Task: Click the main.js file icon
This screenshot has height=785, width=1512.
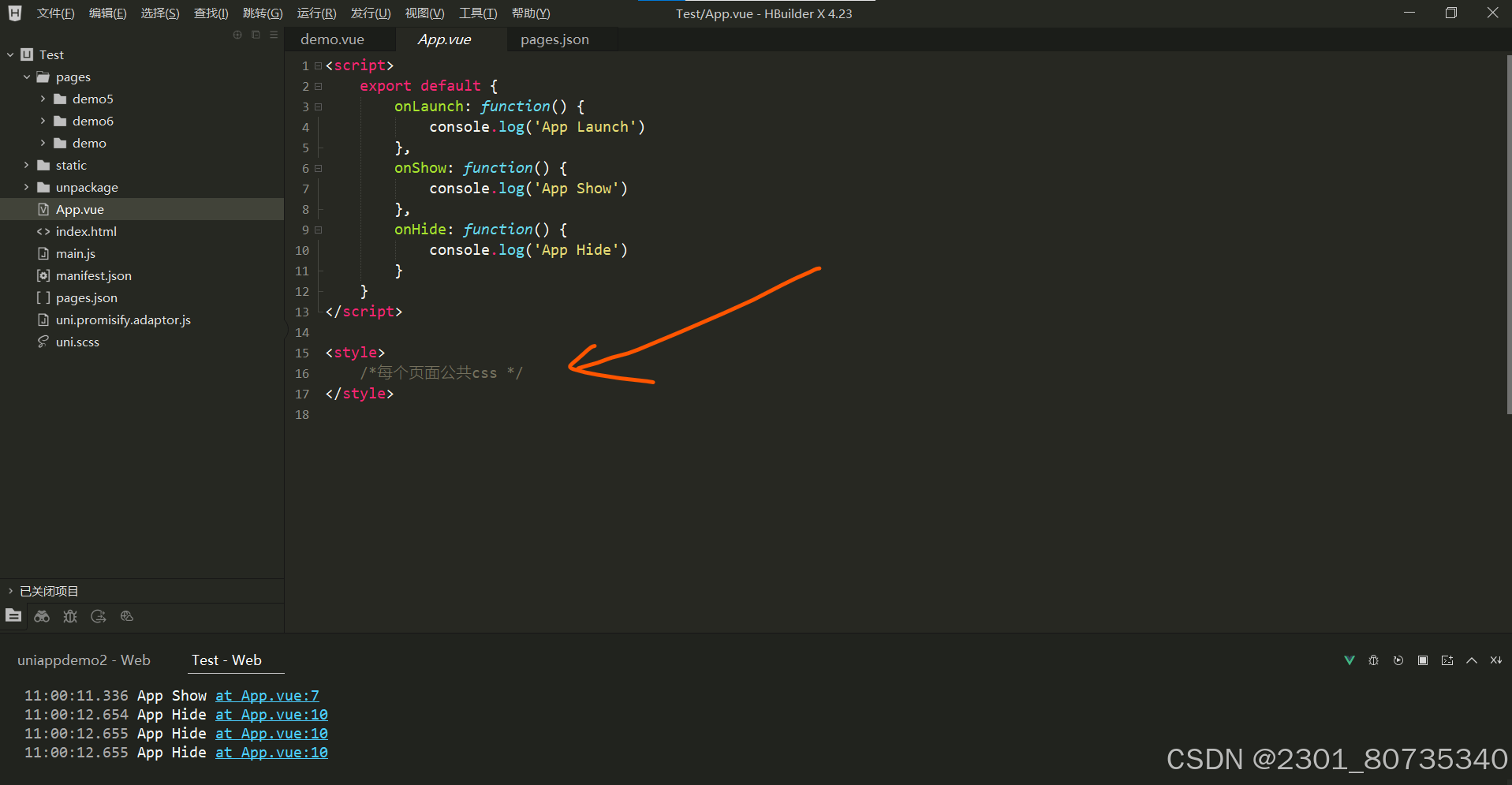Action: 43,253
